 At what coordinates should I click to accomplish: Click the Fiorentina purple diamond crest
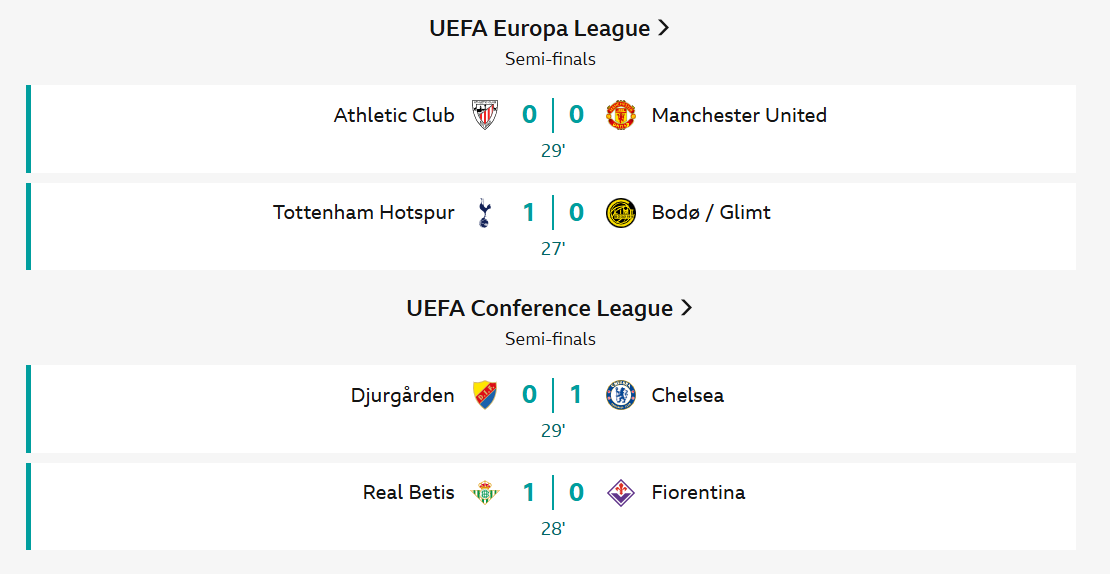pos(621,493)
